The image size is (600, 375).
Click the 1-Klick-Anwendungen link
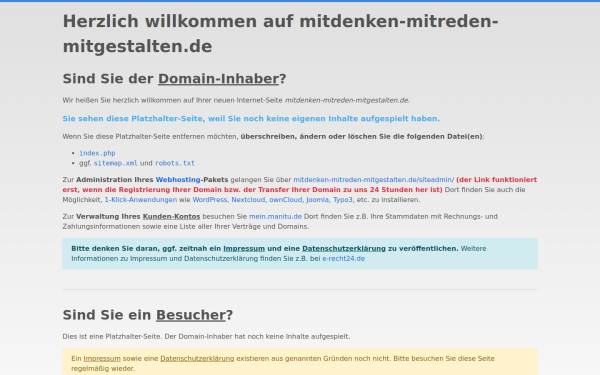[141, 200]
